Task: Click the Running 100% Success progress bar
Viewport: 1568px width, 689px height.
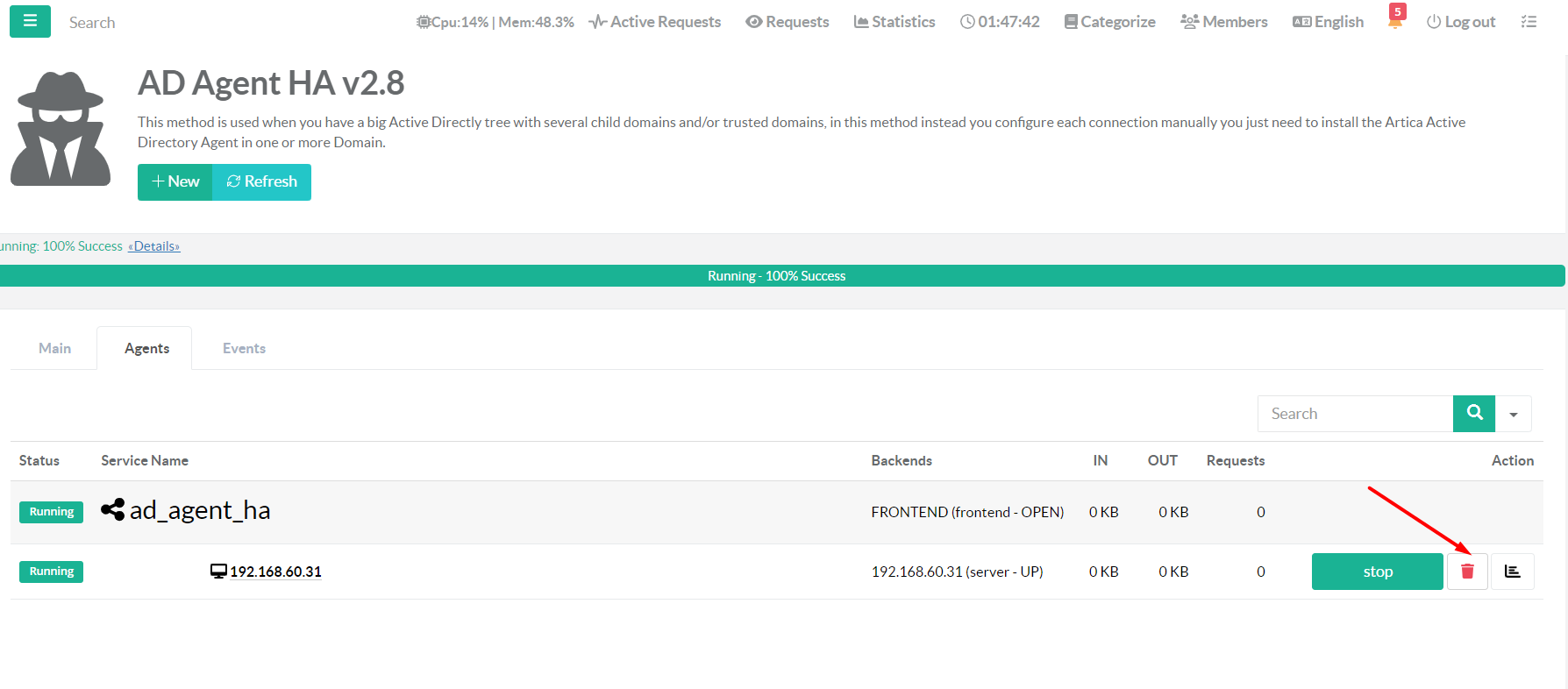Action: (x=776, y=276)
